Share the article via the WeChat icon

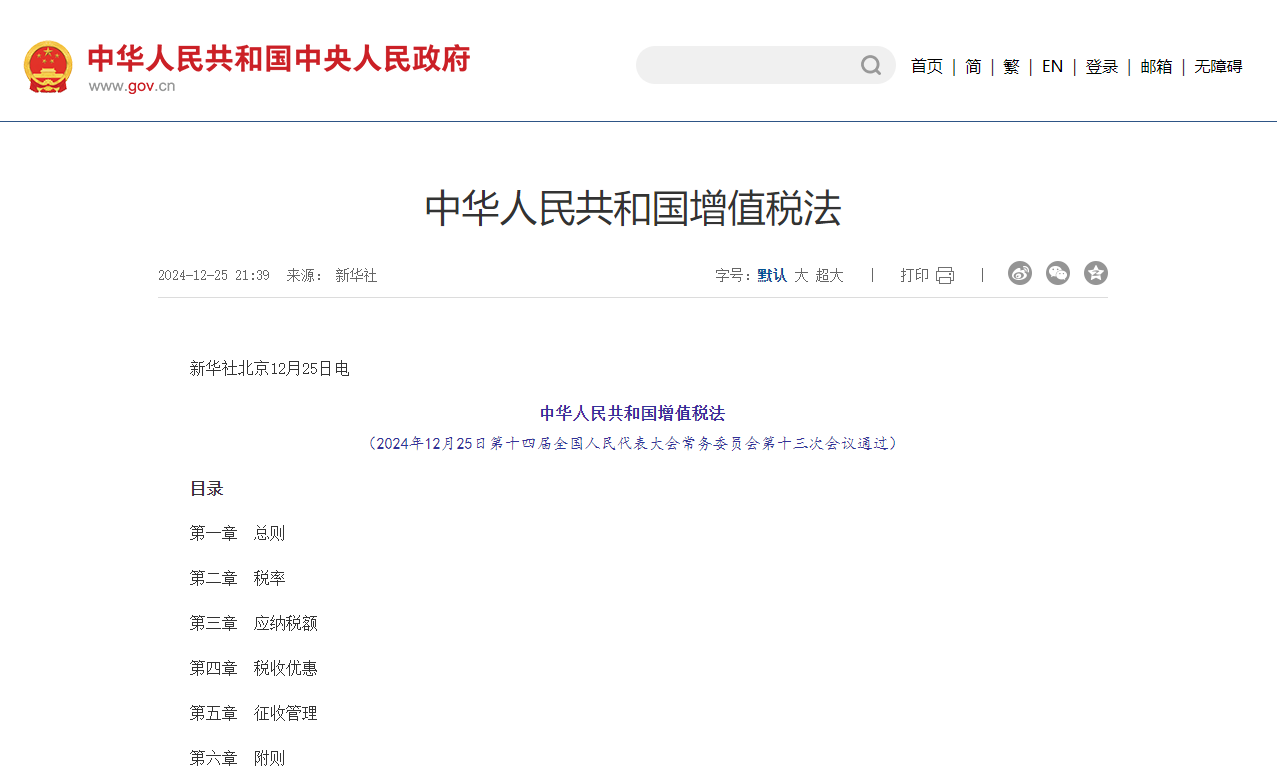(x=1057, y=272)
